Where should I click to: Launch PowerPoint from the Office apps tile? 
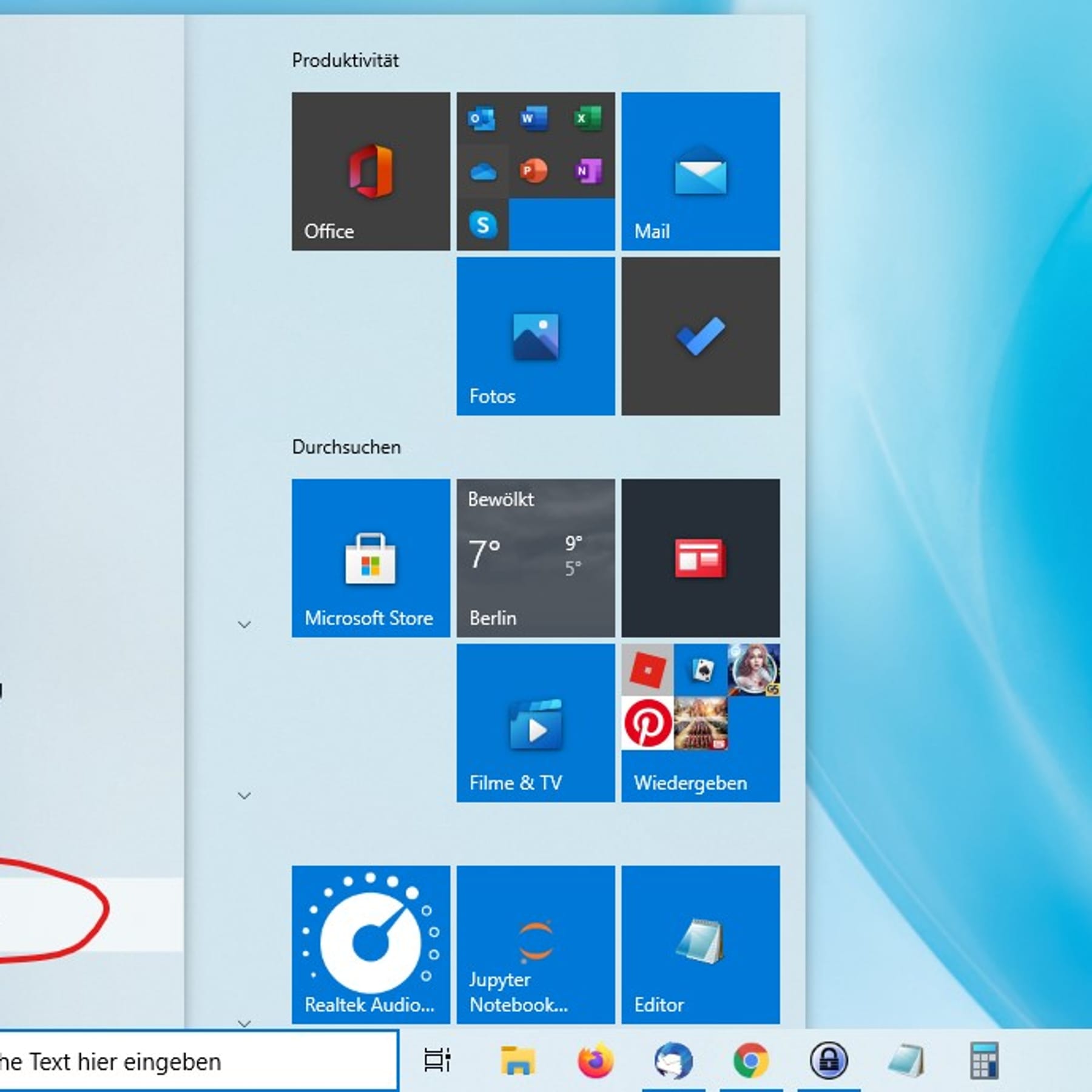534,172
